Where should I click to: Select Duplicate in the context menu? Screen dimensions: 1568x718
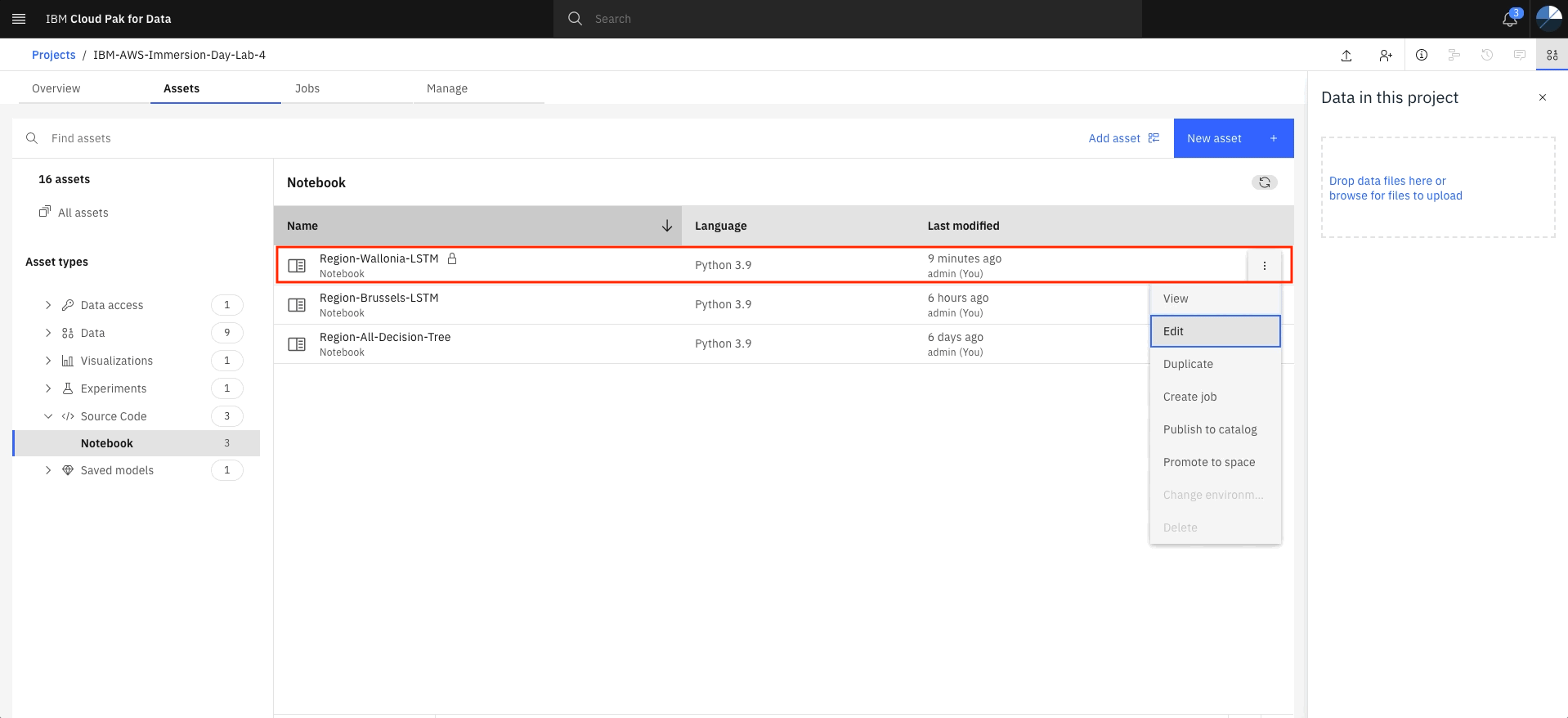(x=1215, y=364)
